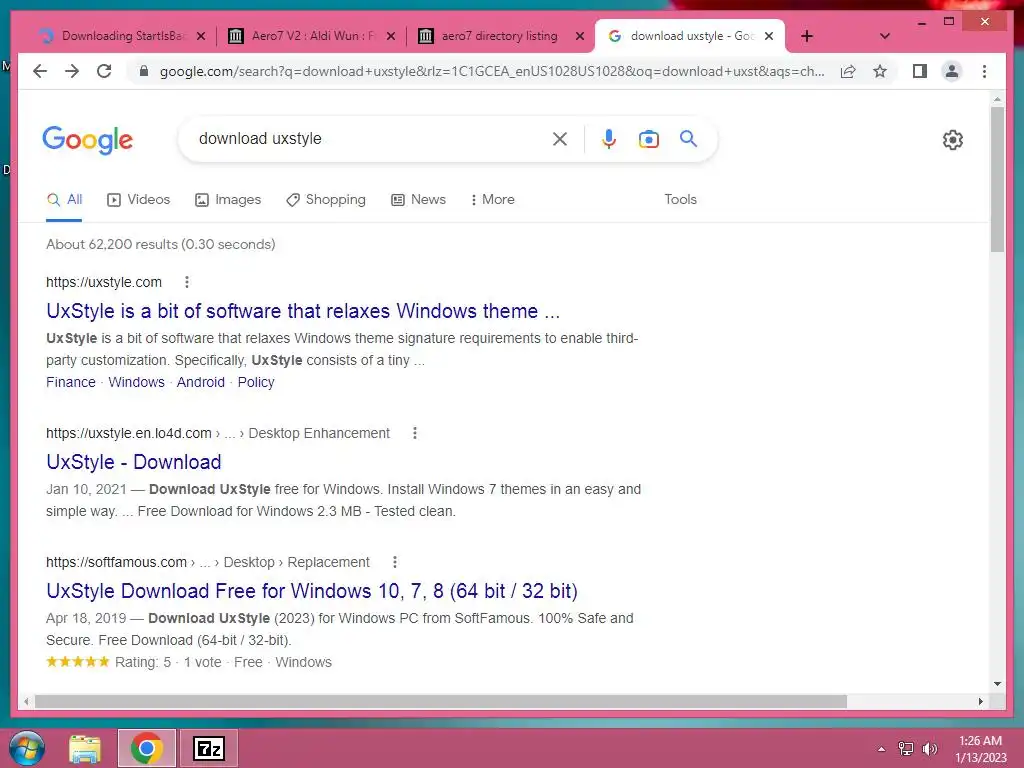Switch to Images results
Screen dimensions: 1024x768
click(x=228, y=200)
